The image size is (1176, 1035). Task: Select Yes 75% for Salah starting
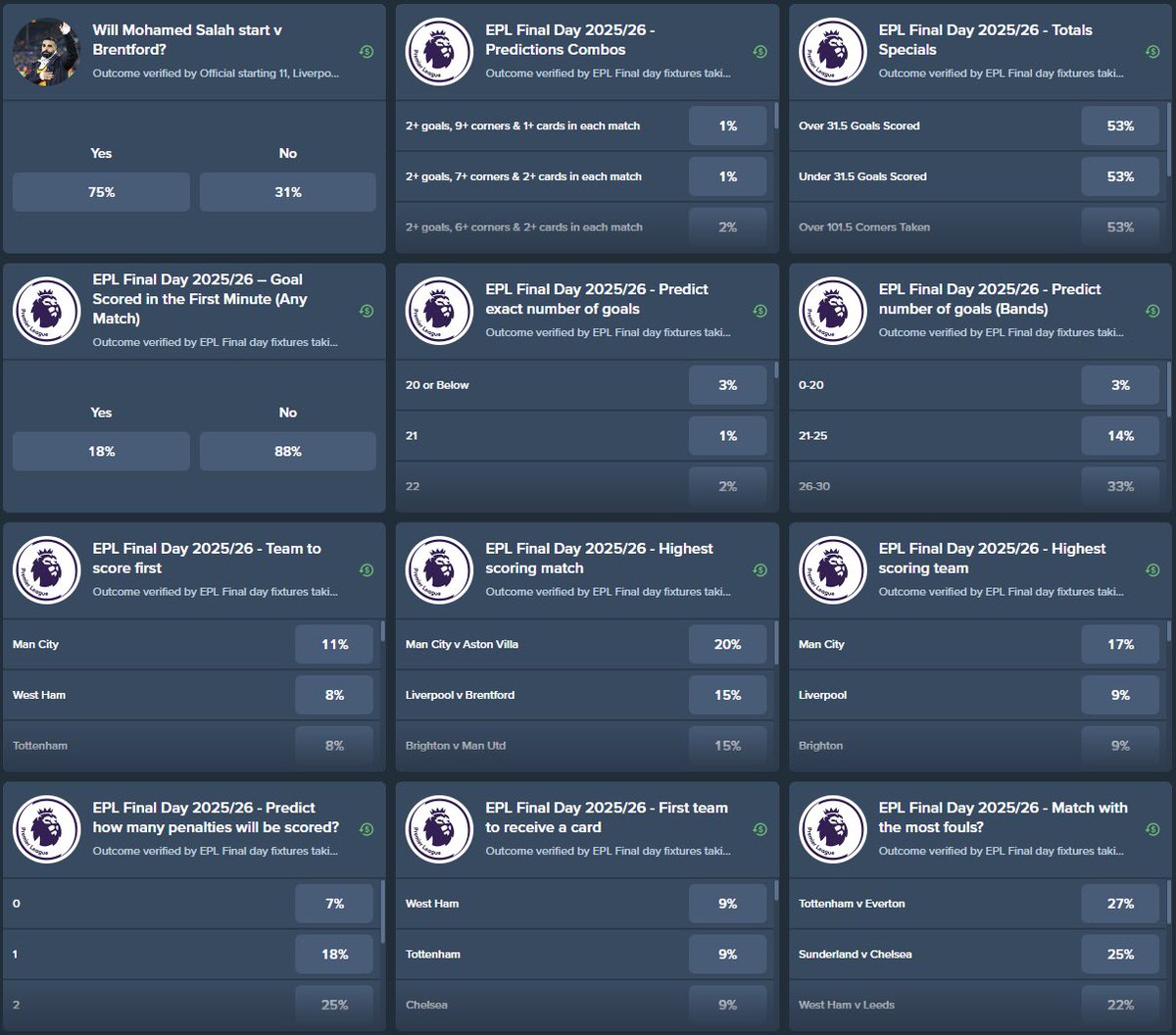(x=101, y=192)
